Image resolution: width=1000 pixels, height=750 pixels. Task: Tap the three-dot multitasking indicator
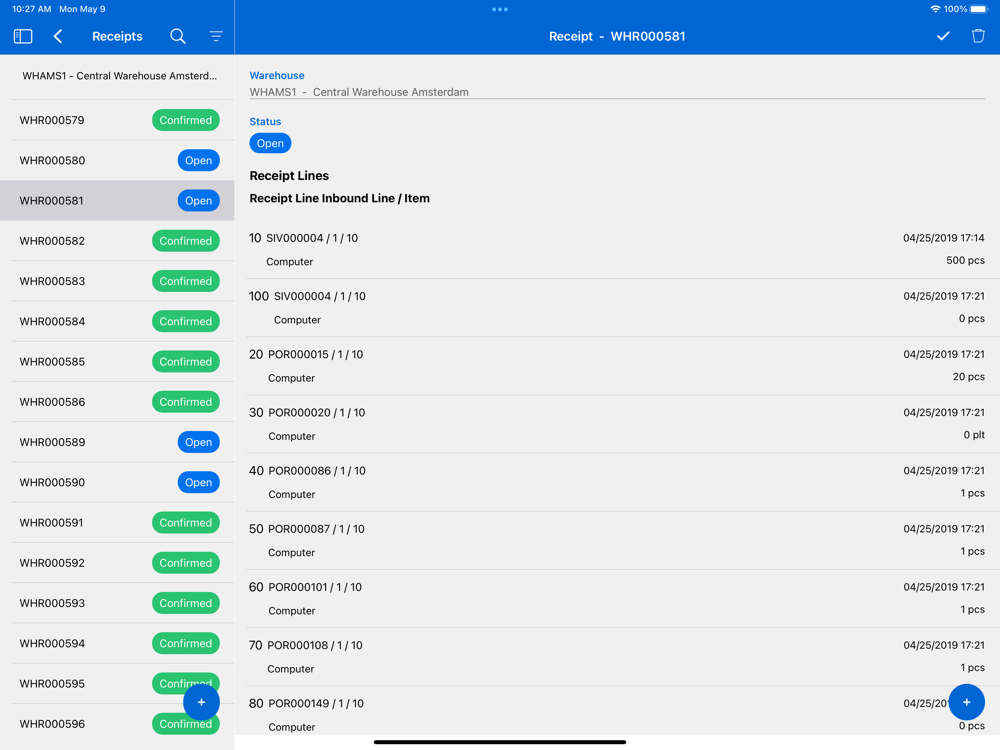(500, 10)
